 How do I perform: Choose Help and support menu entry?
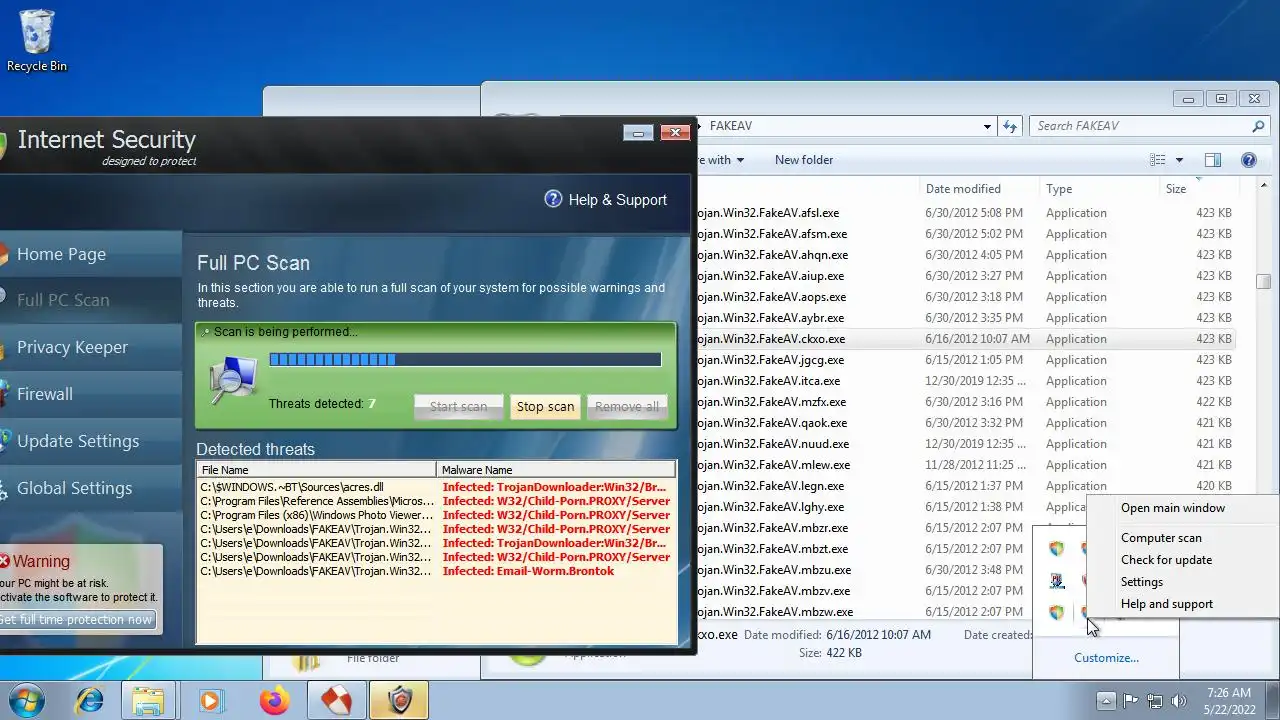[x=1166, y=604]
